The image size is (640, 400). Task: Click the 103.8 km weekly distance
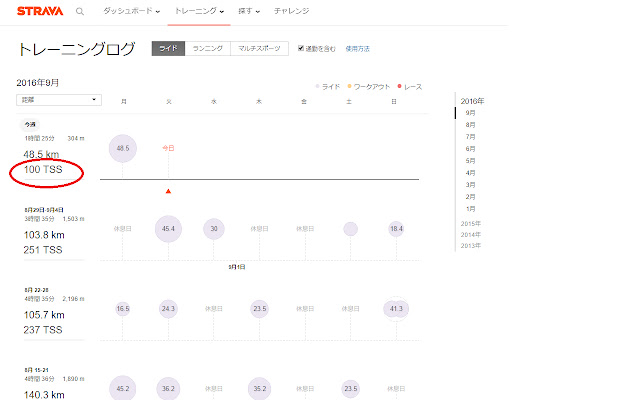click(44, 235)
